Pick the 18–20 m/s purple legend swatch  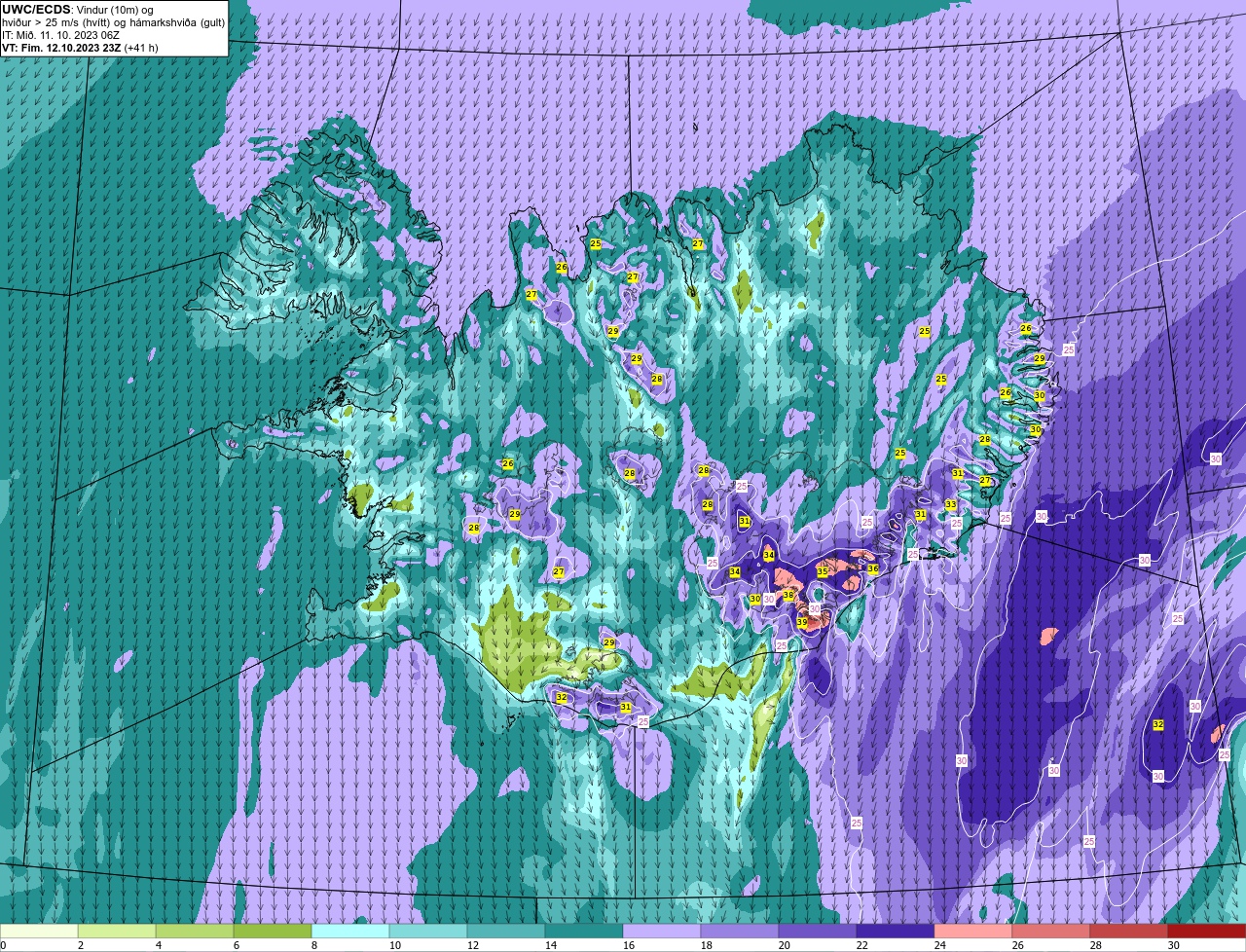tap(740, 932)
